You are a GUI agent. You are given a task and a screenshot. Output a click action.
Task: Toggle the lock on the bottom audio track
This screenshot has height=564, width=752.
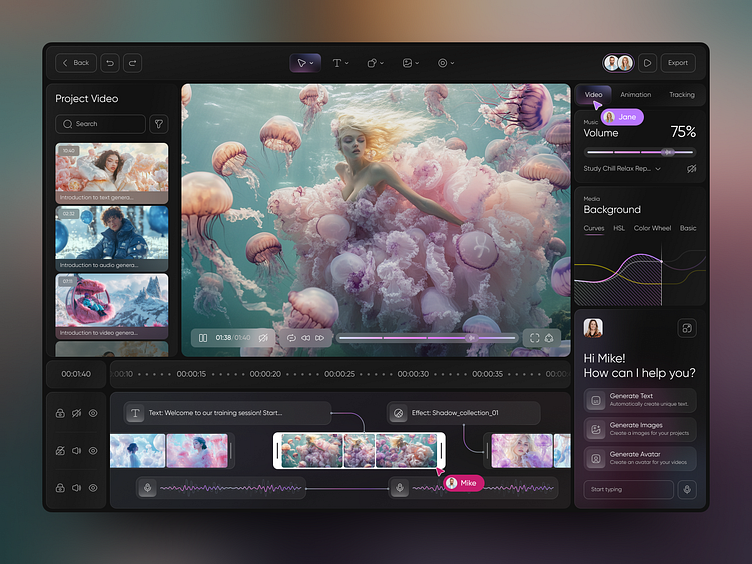coord(60,488)
